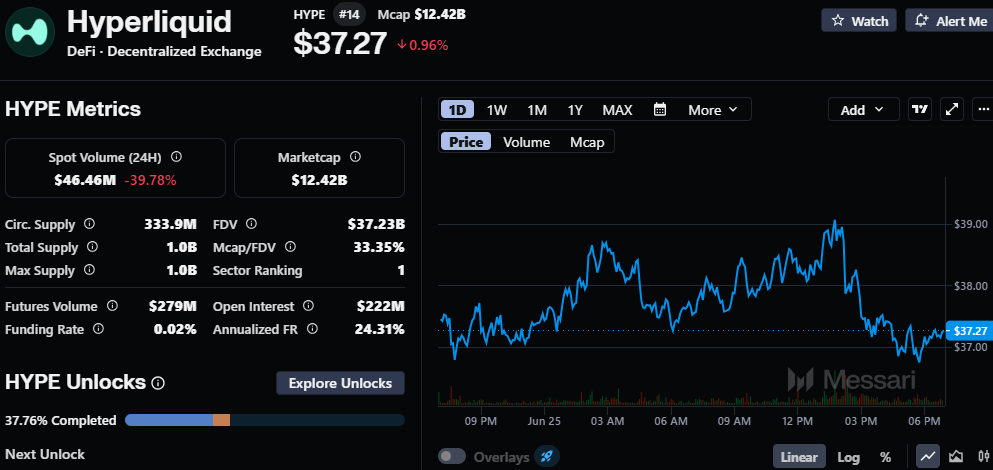Click the Next Unlock label
Viewport: 993px width, 470px height.
tap(45, 454)
